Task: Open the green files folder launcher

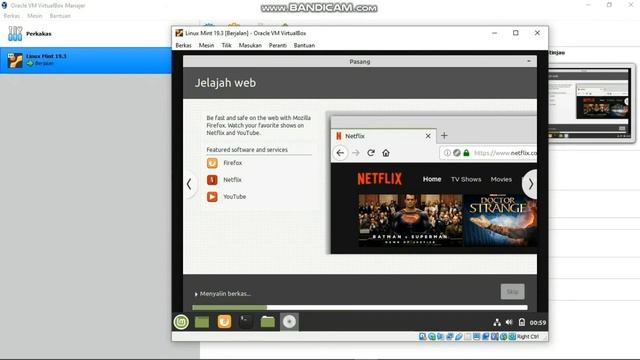Action: [x=268, y=322]
